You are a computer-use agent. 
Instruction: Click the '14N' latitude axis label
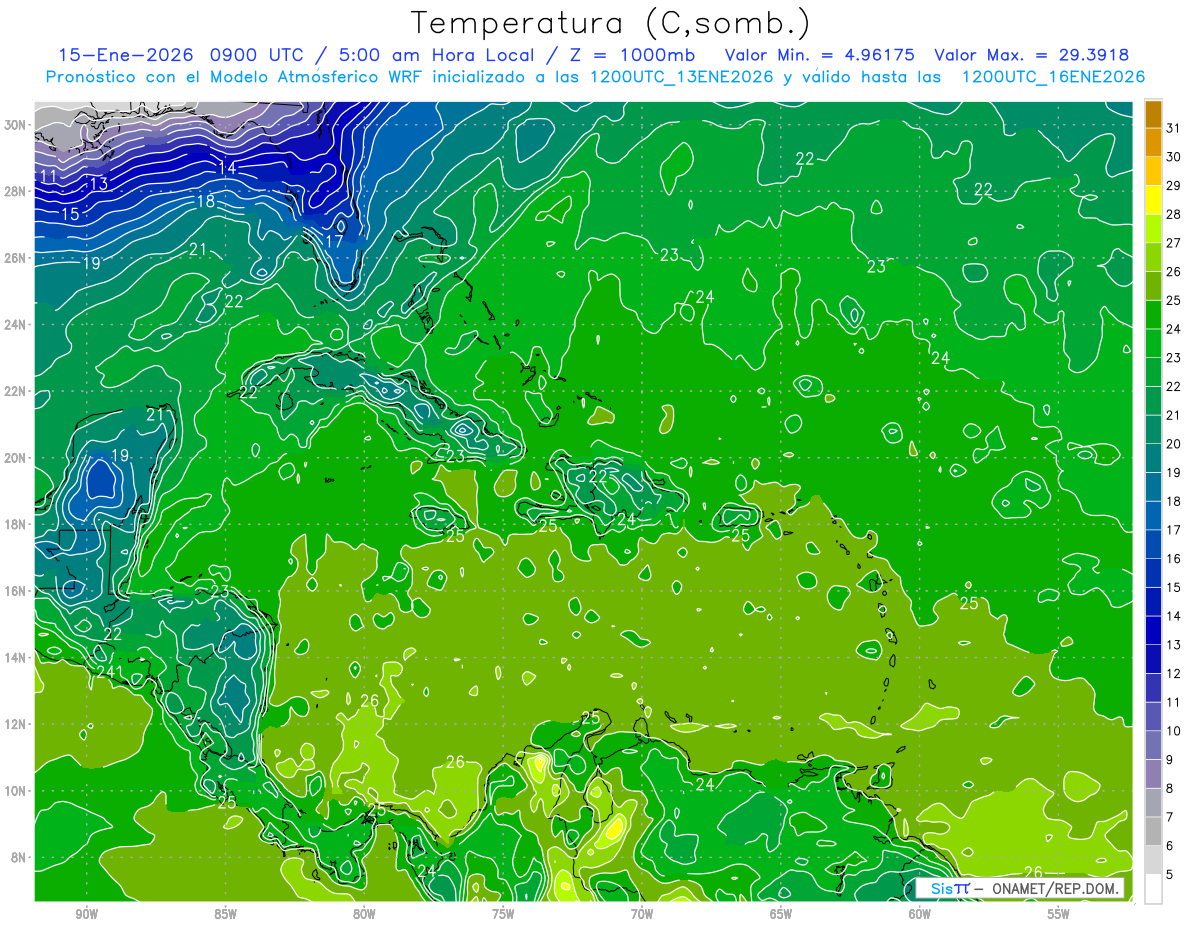click(x=16, y=658)
